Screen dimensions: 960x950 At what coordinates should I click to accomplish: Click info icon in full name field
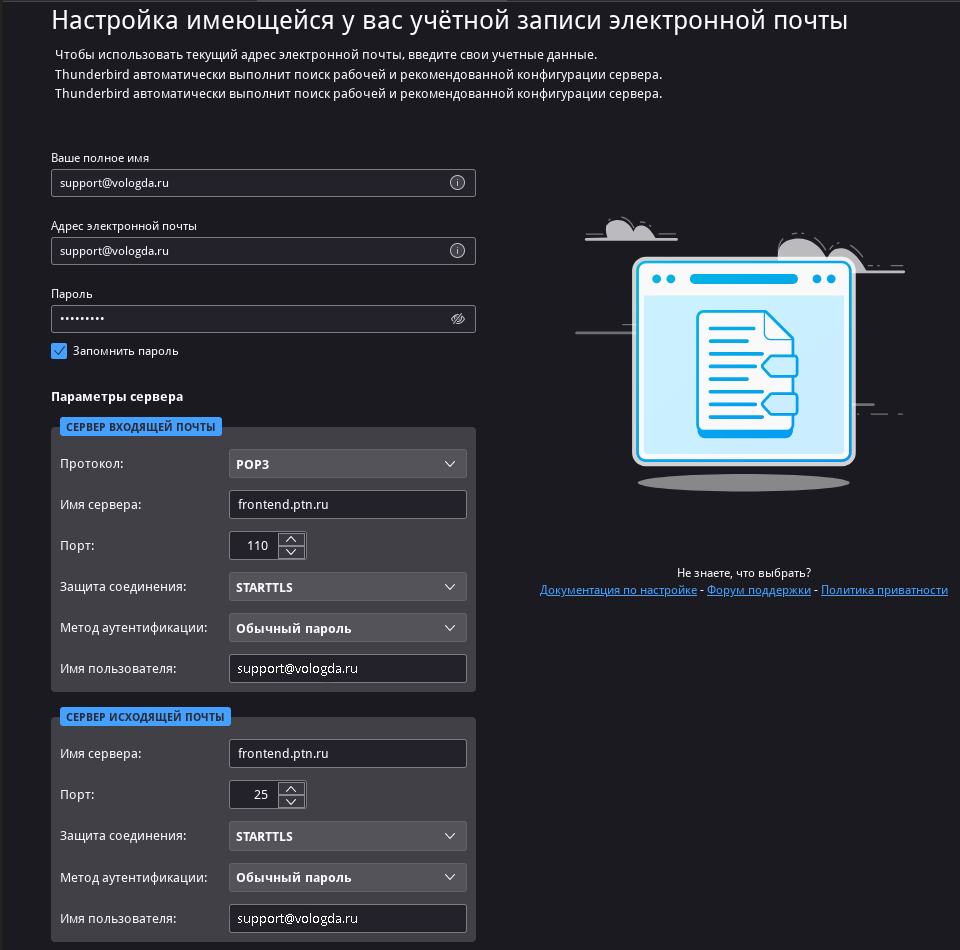click(458, 183)
